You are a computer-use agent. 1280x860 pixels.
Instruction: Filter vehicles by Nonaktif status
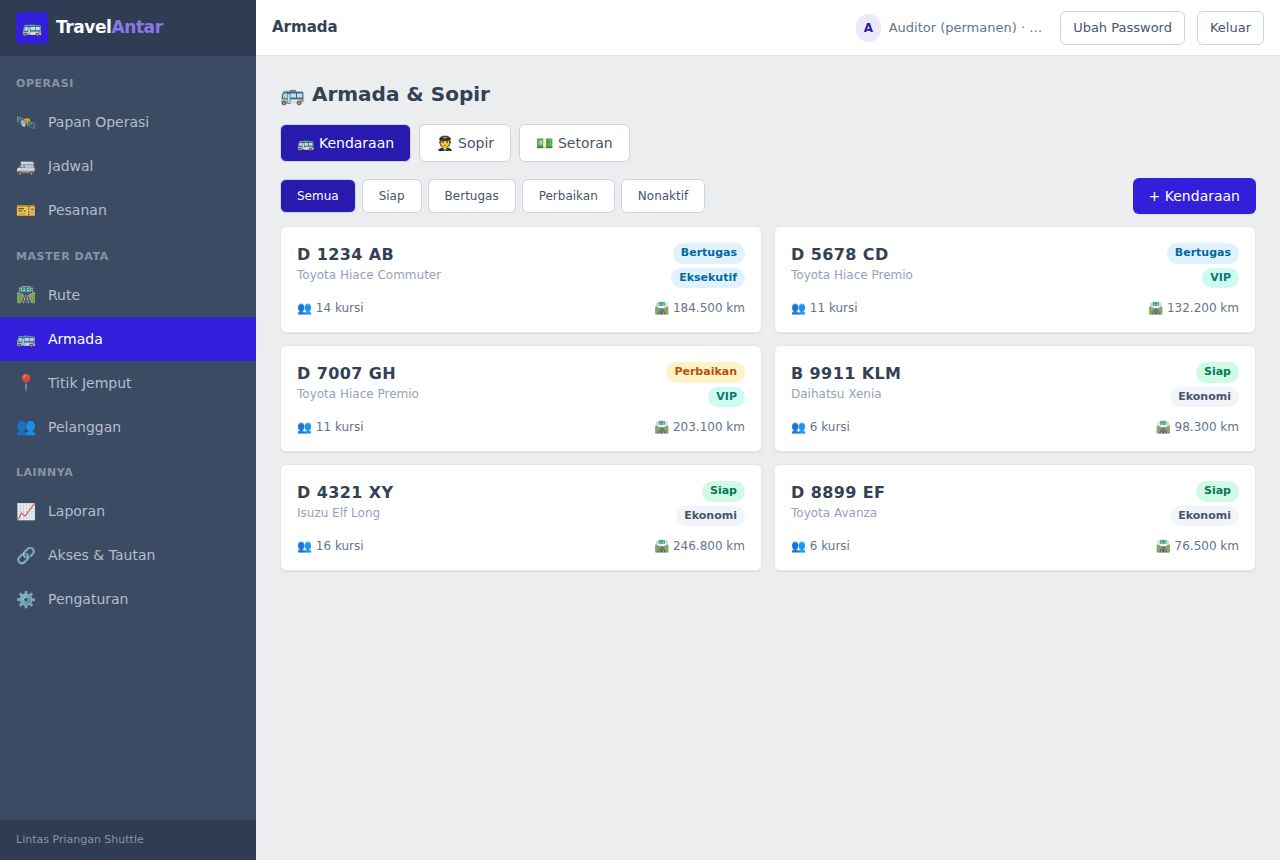pyautogui.click(x=663, y=196)
